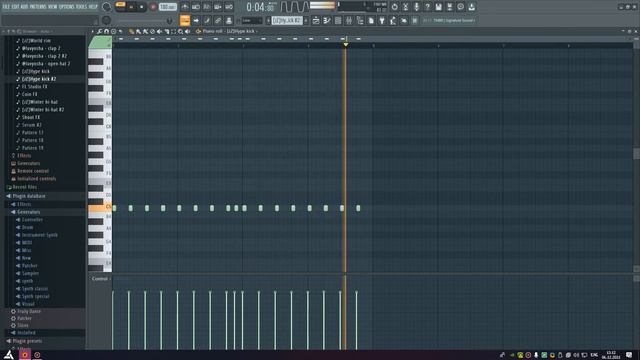Screen dimensions: 640x360
Task: Toggle loop recording option
Action: (x=229, y=7)
